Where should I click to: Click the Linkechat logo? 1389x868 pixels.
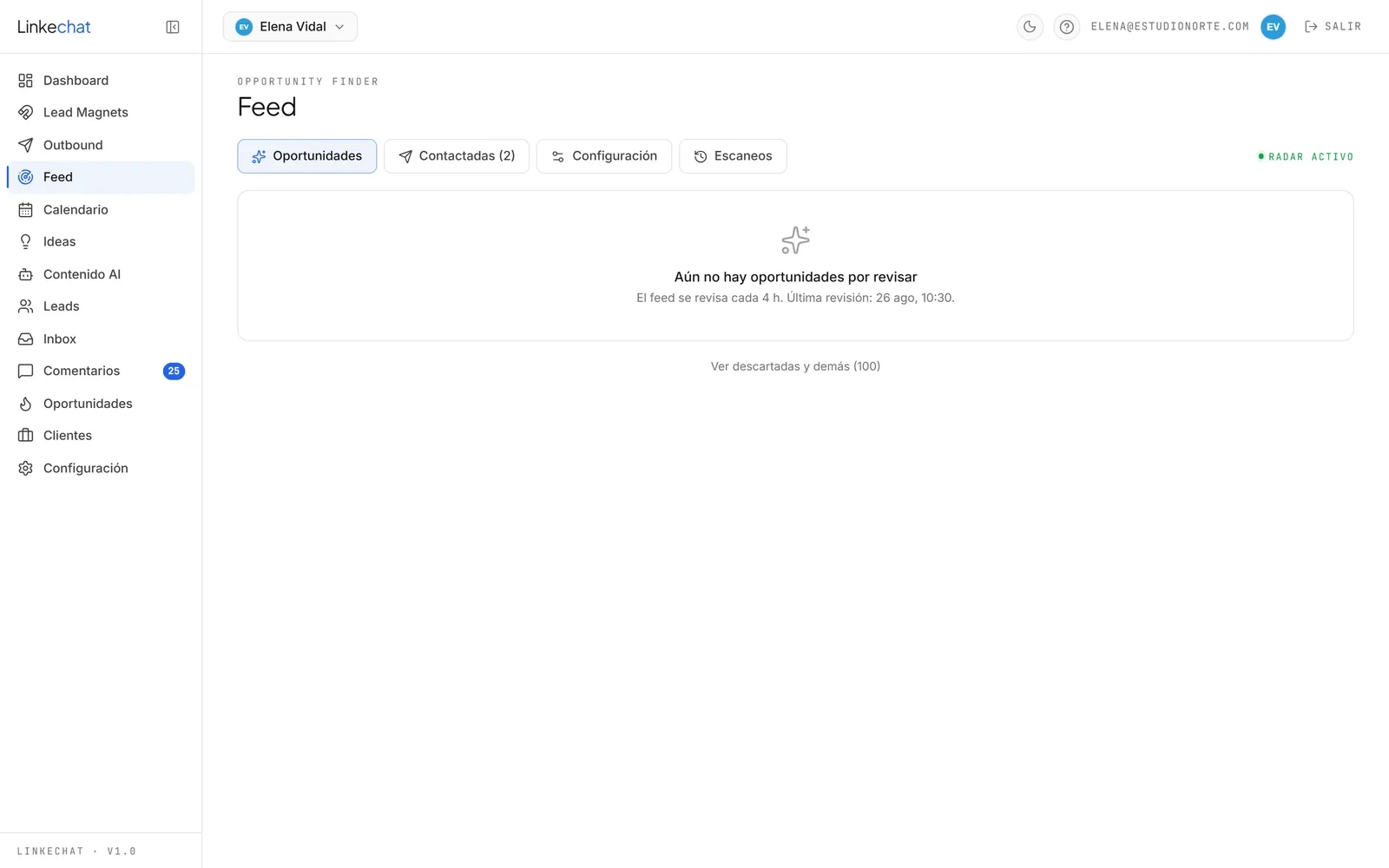coord(54,27)
